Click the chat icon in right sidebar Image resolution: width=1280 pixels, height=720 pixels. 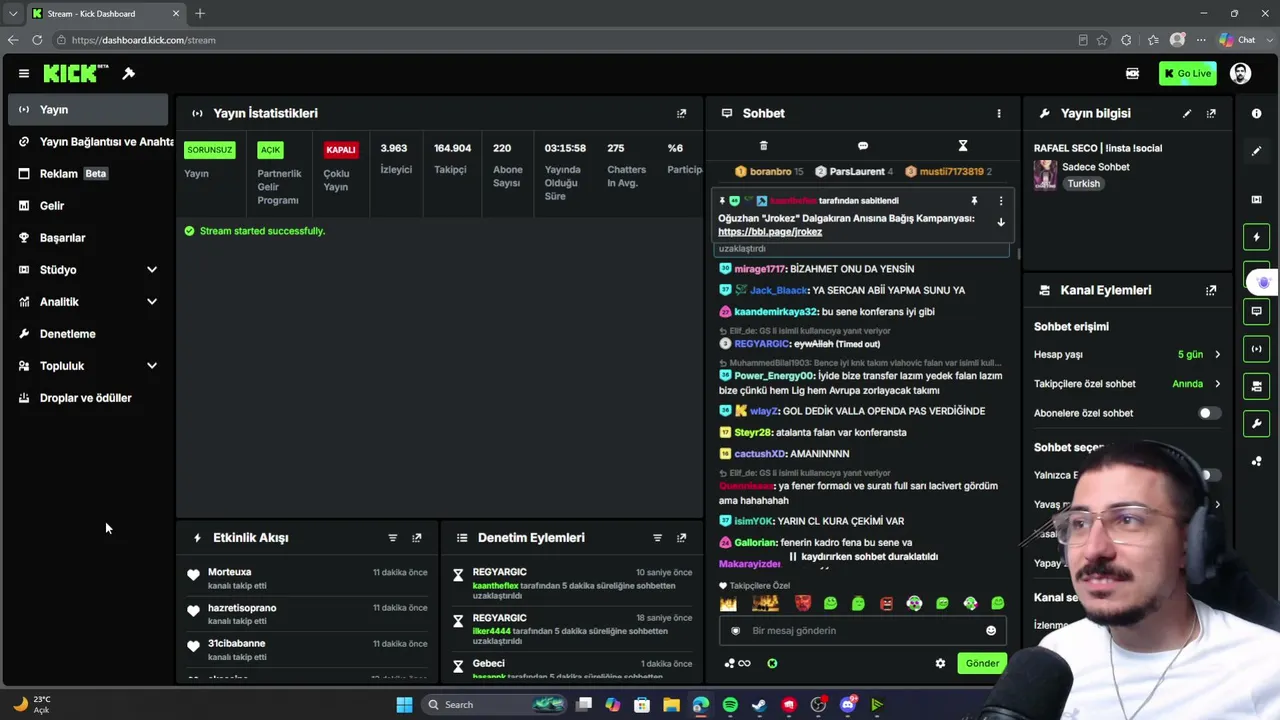(x=1257, y=311)
